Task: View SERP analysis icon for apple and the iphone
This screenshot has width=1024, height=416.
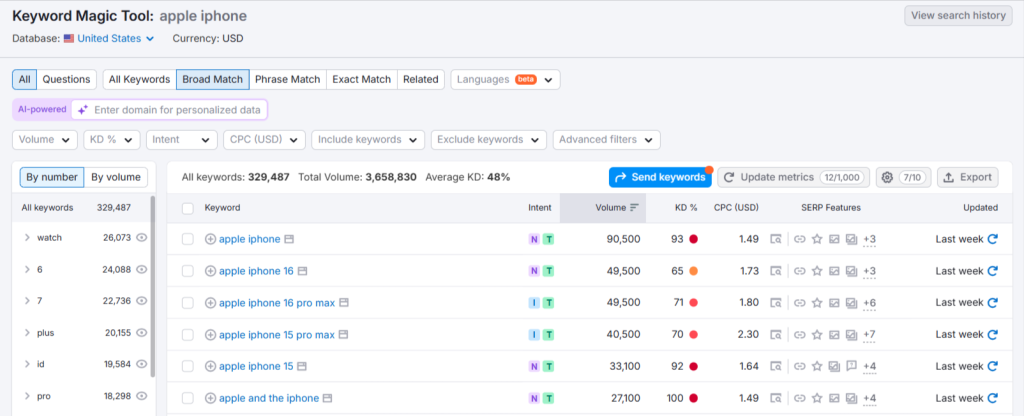Action: [775, 398]
